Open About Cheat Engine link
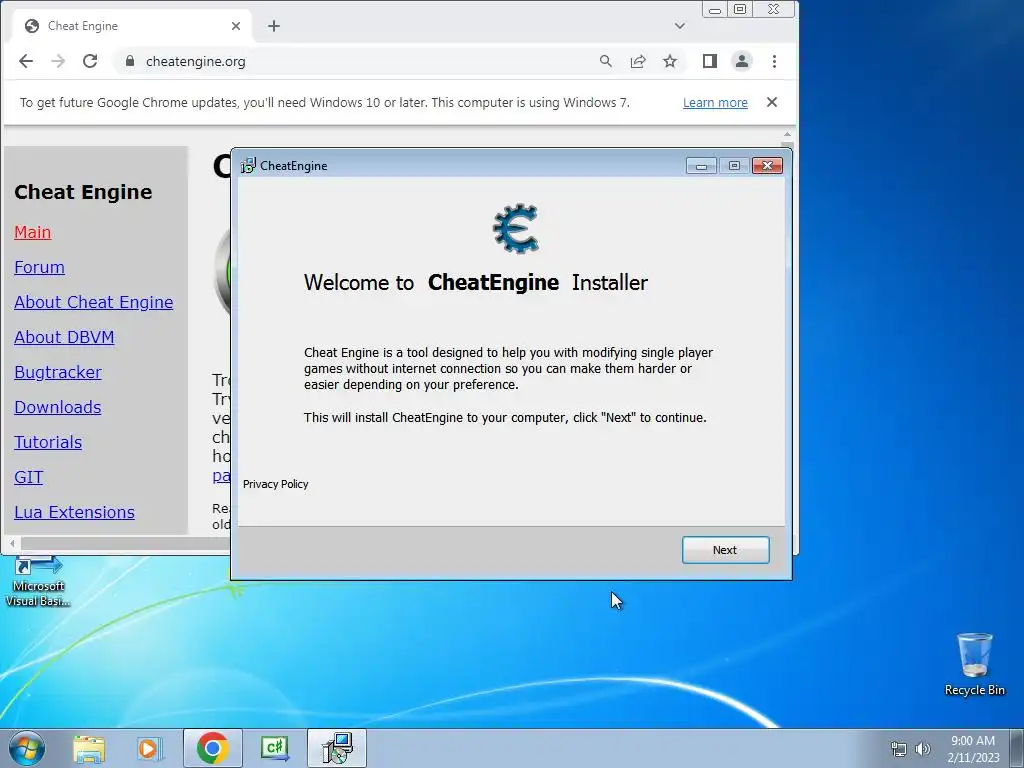 click(93, 302)
